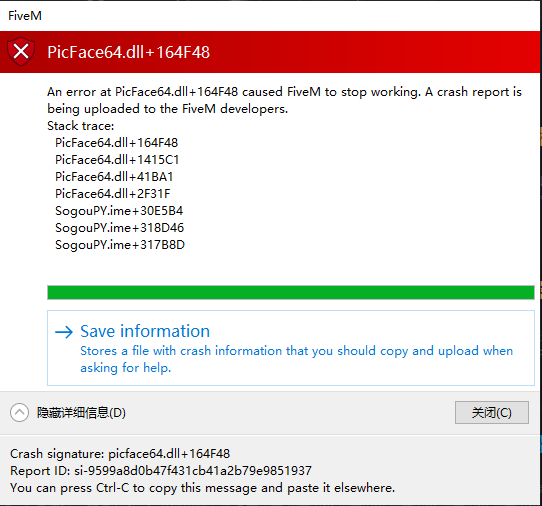
Task: Click the Stack trace label
Action: pyautogui.click(x=81, y=126)
